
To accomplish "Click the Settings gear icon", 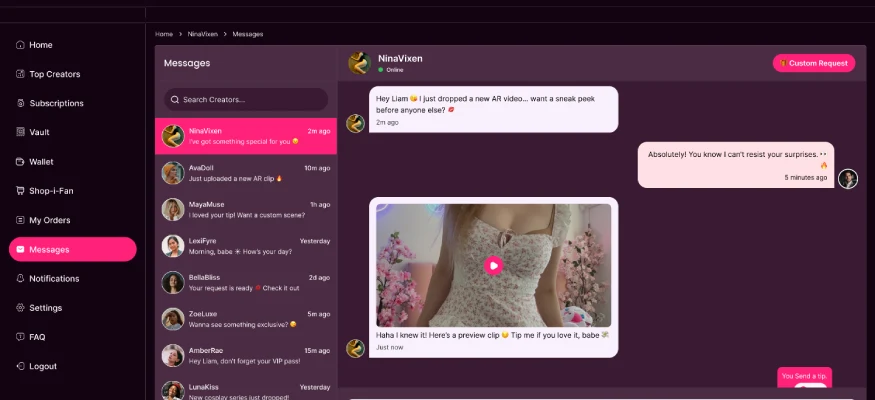I will click(x=20, y=308).
